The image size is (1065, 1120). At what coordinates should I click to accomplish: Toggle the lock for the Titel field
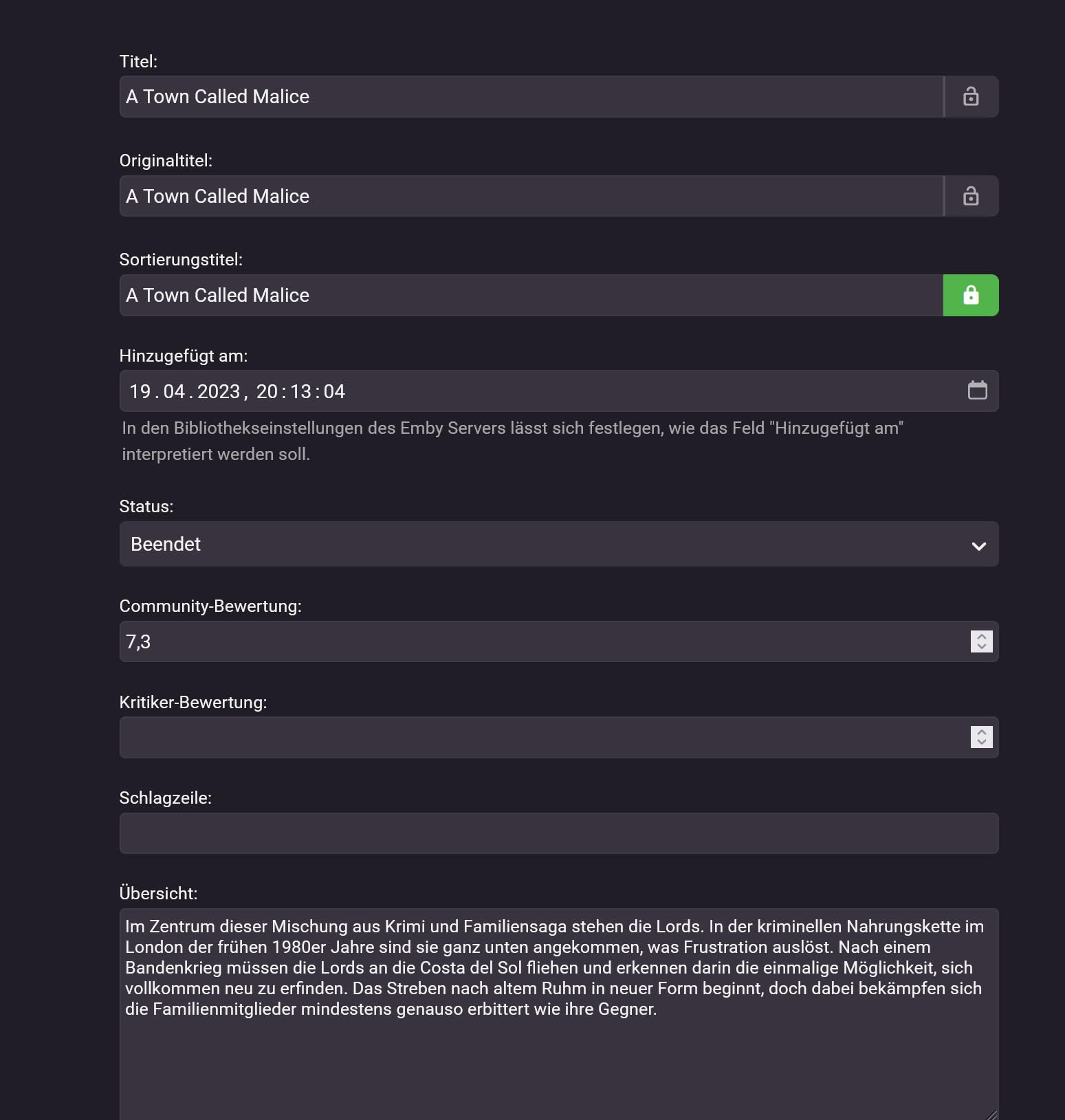click(x=971, y=96)
